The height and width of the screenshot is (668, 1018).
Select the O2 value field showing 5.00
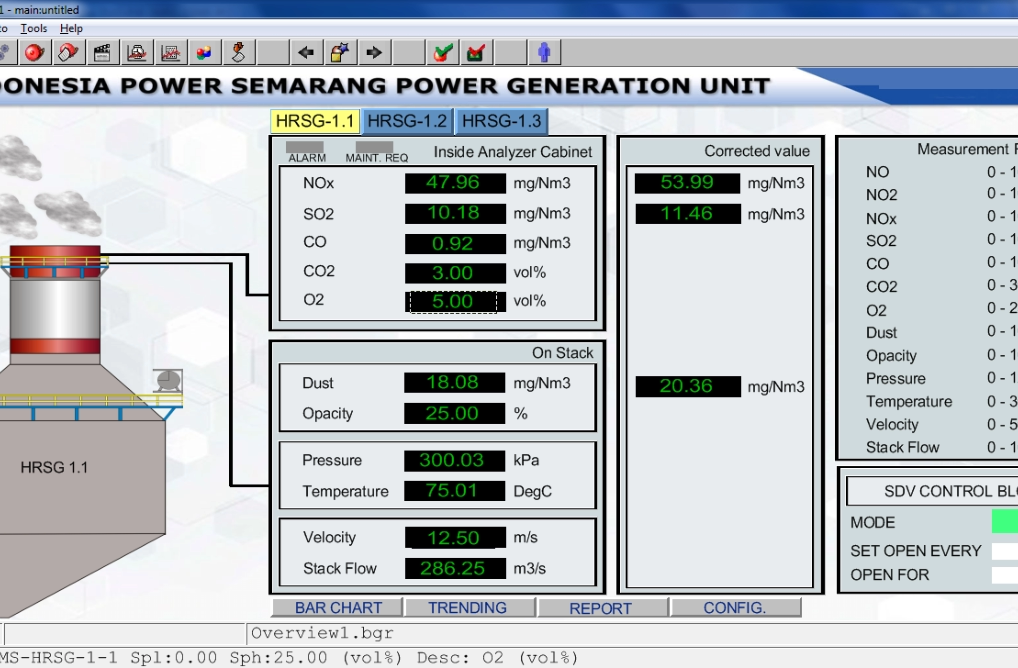coord(453,302)
